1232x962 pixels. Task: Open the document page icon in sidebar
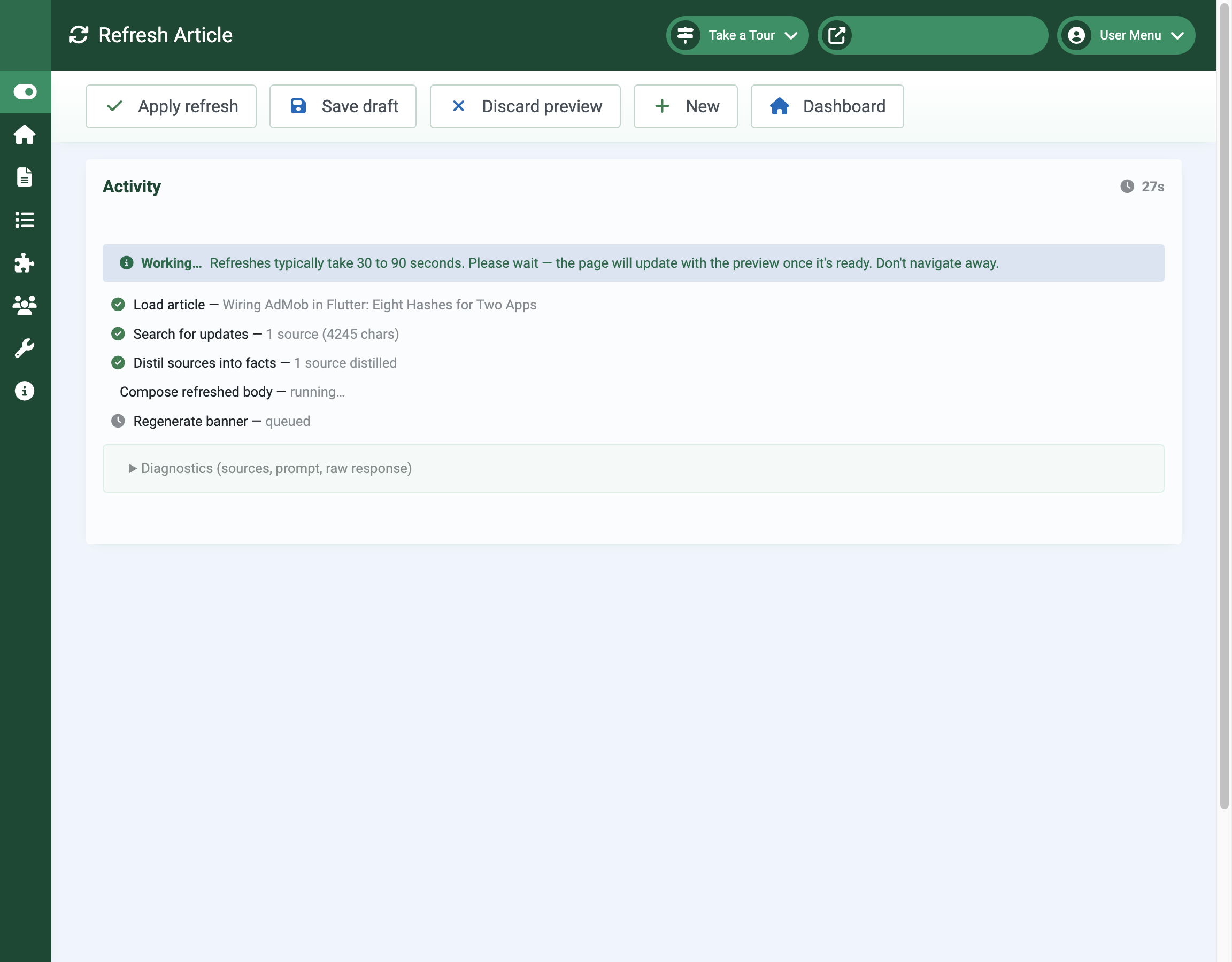click(25, 177)
